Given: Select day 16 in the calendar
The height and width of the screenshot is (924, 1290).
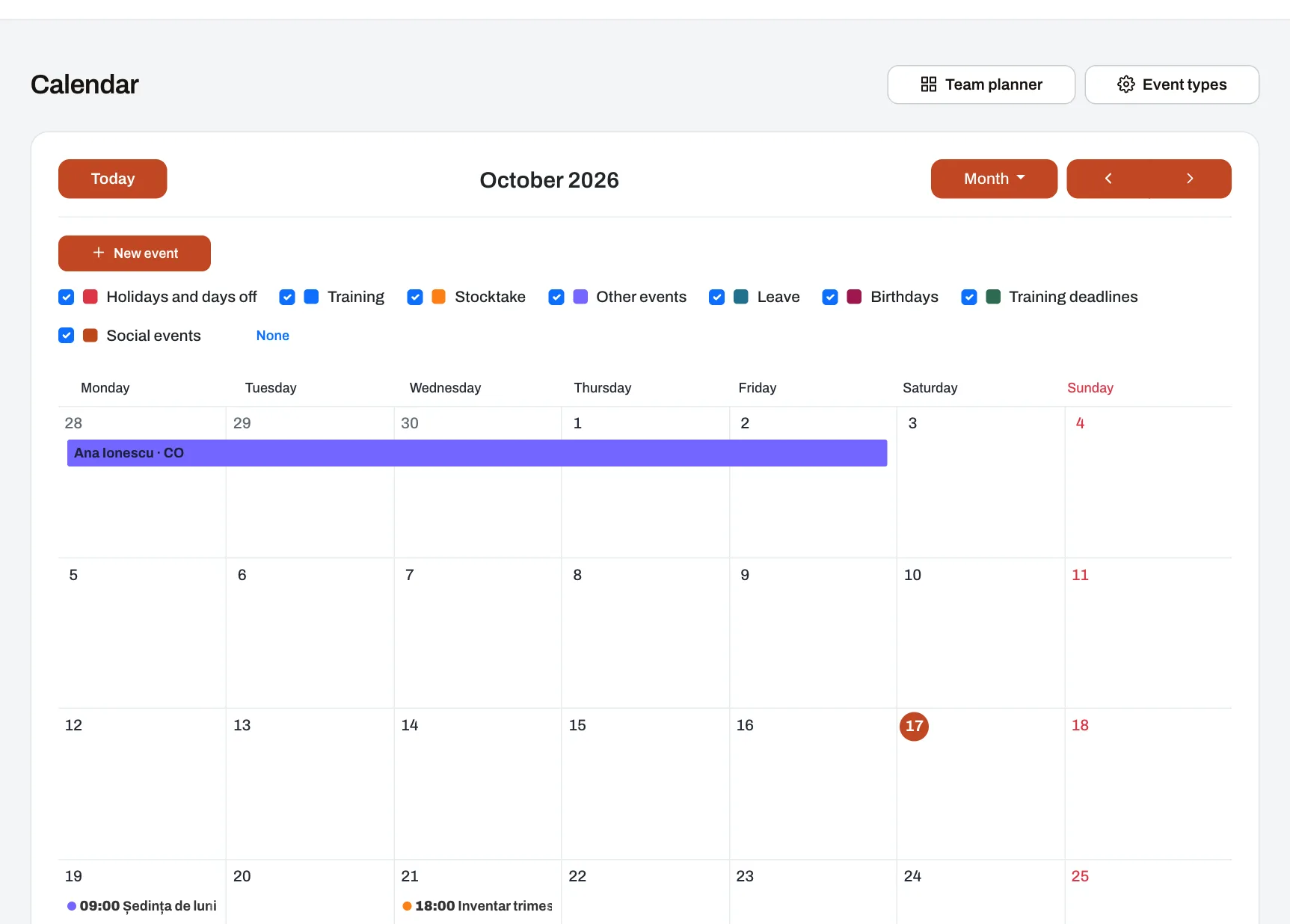Looking at the screenshot, I should point(745,725).
